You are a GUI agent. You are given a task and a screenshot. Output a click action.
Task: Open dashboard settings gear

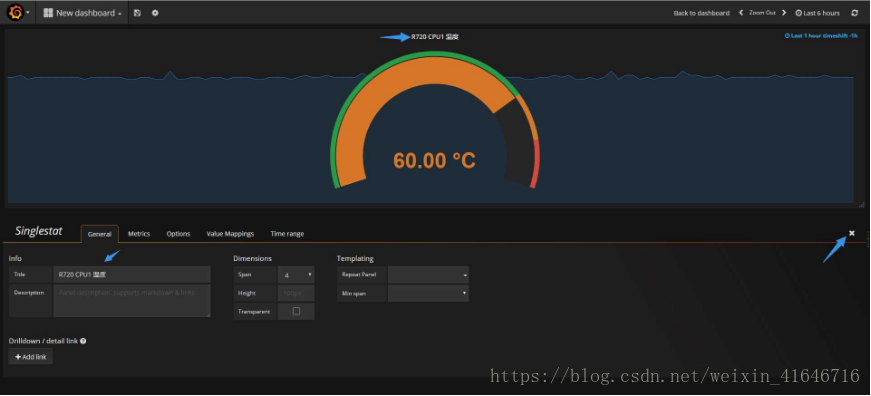tap(155, 13)
